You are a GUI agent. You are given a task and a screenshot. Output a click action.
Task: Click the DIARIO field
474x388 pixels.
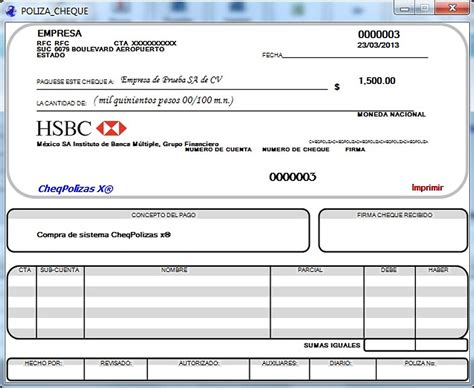coord(343,369)
